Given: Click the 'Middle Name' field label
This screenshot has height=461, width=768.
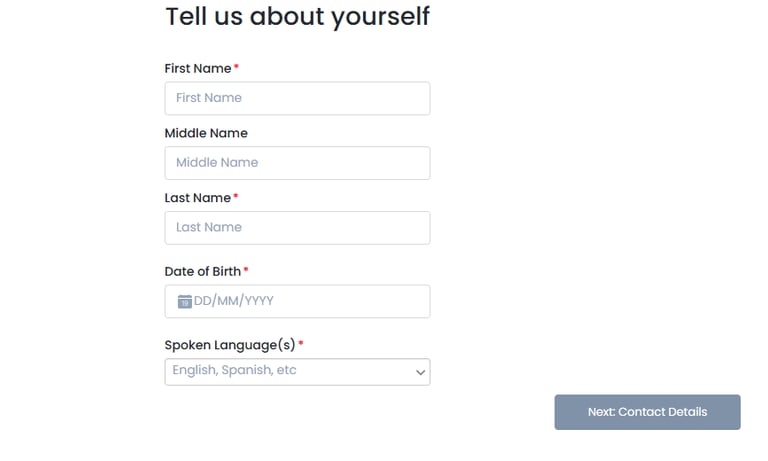Looking at the screenshot, I should click(x=206, y=133).
